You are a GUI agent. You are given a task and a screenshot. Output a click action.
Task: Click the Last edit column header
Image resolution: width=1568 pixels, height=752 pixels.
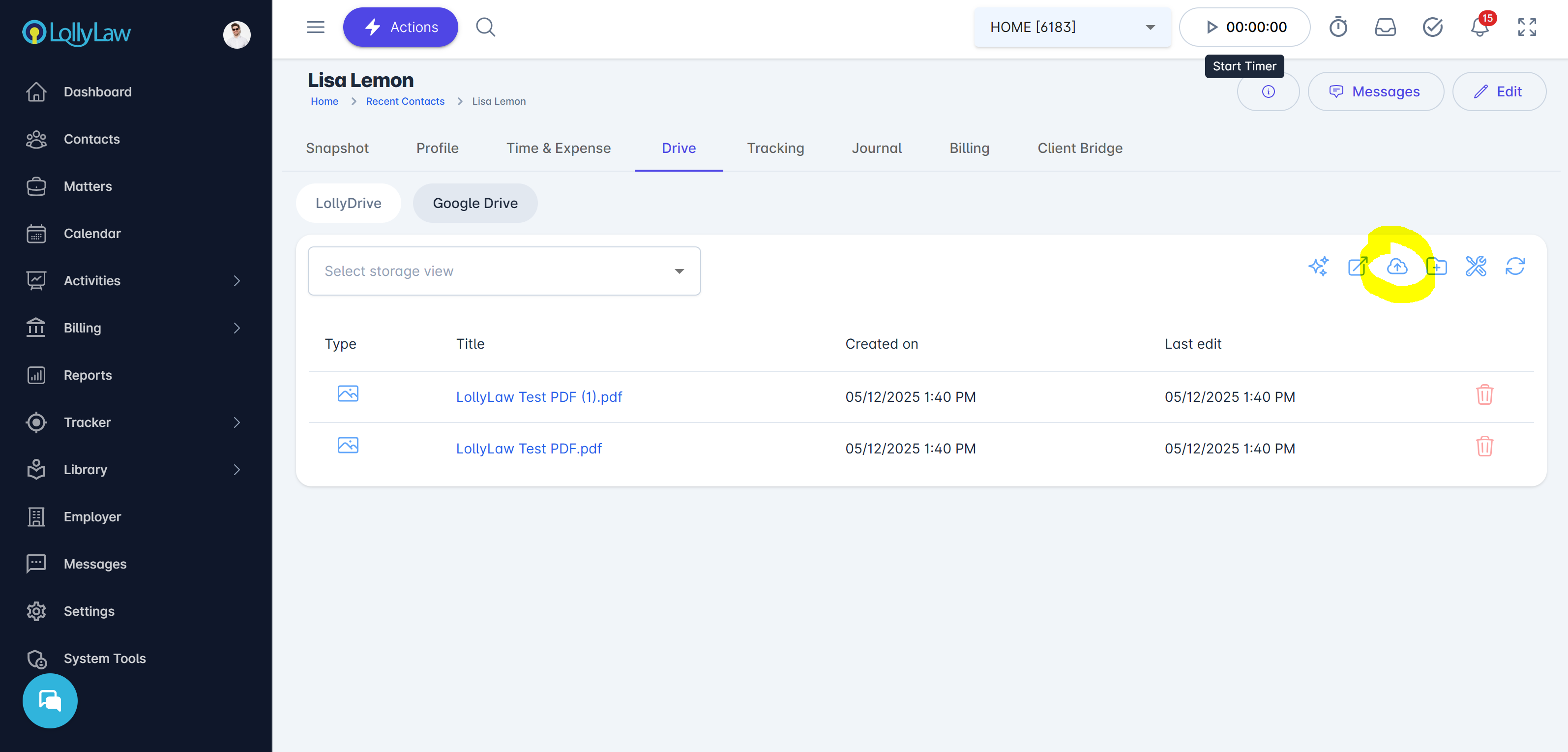click(x=1192, y=344)
